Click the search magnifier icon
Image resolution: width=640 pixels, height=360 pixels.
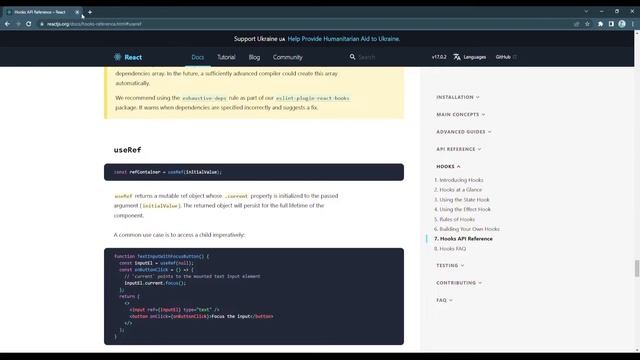(352, 57)
